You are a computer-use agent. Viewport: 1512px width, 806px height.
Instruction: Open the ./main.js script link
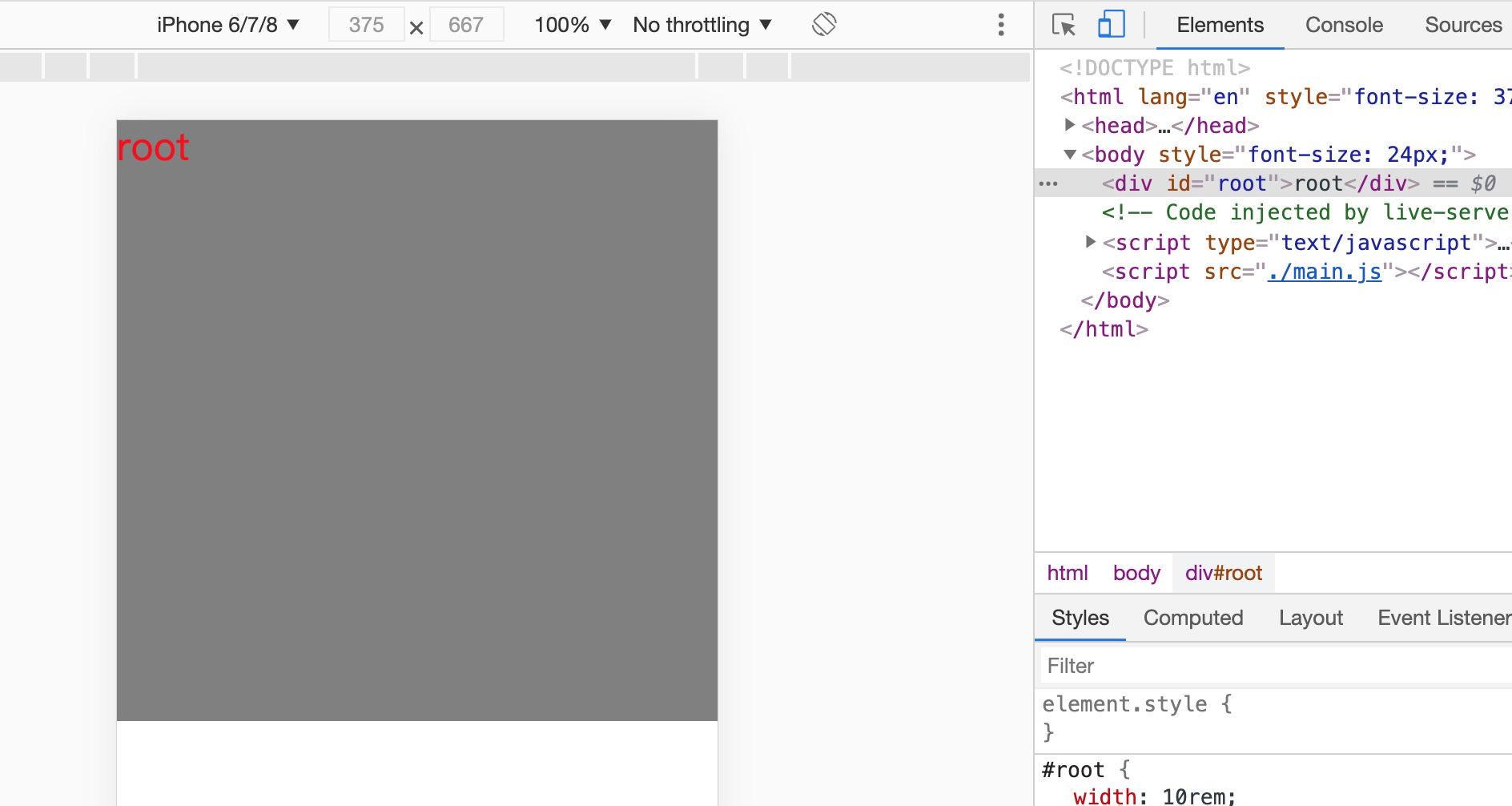1325,272
